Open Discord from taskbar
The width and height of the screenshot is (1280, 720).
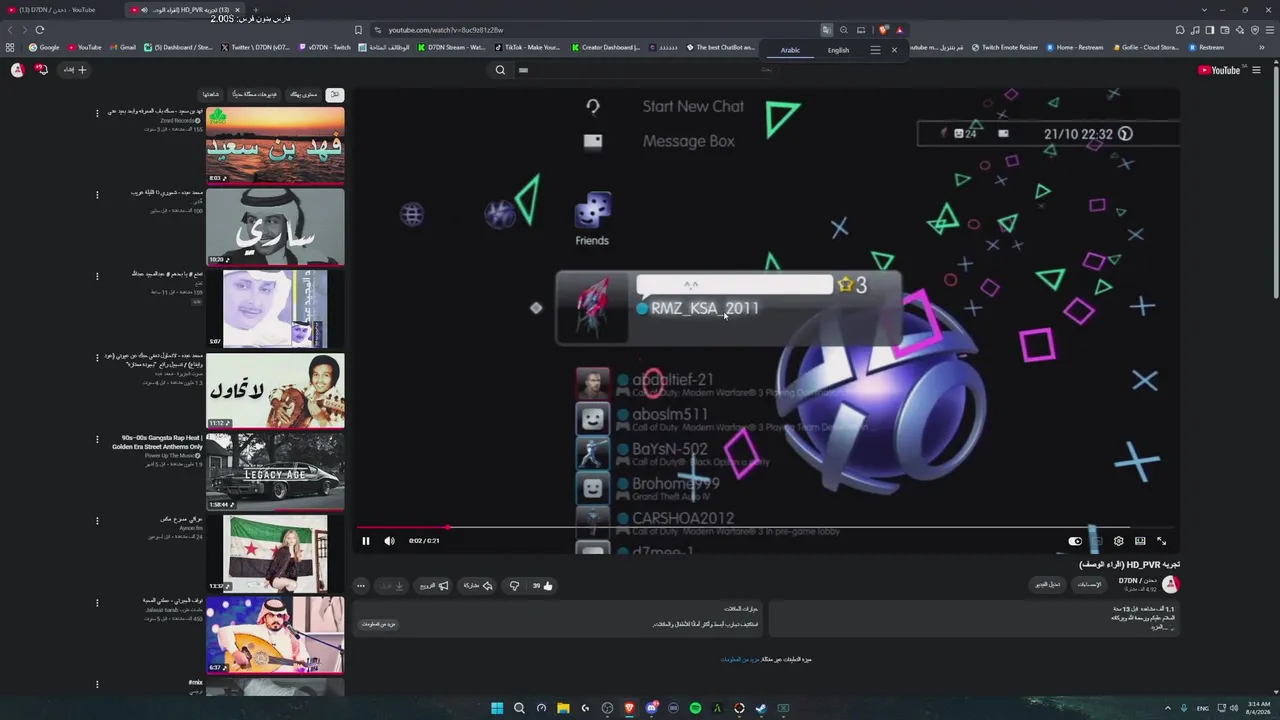coord(651,708)
